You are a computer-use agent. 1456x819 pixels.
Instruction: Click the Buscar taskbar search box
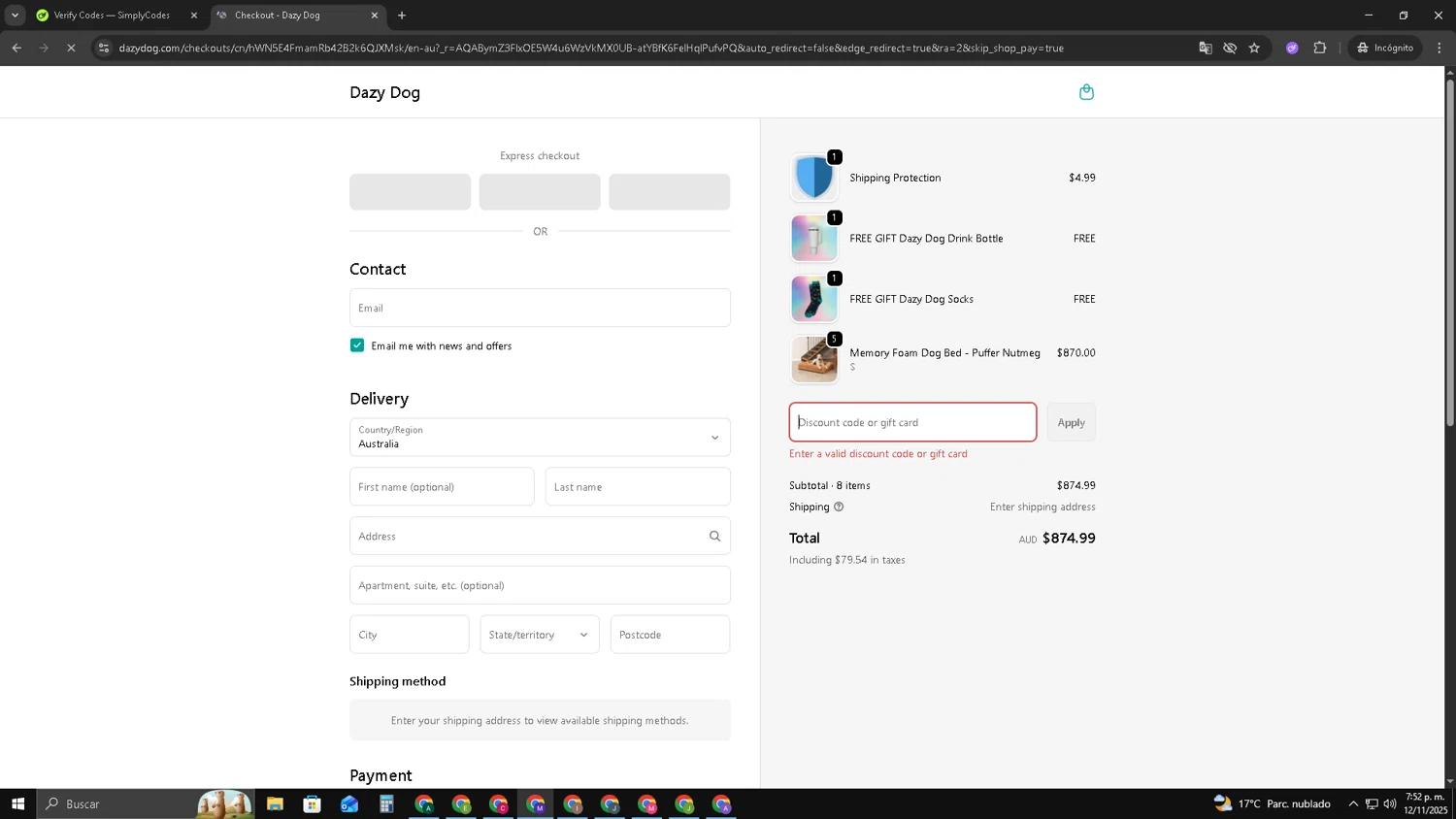coord(146,803)
